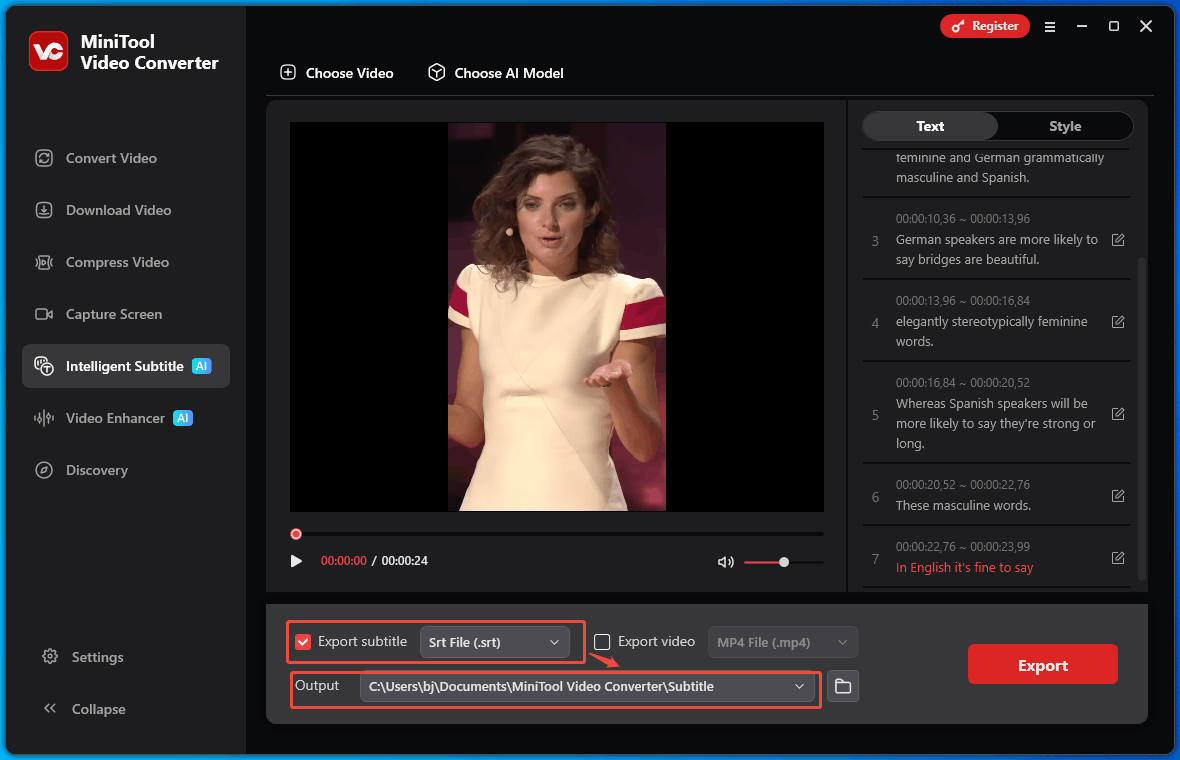Toggle the Export subtitle checkbox off
This screenshot has height=760, width=1180.
point(303,642)
